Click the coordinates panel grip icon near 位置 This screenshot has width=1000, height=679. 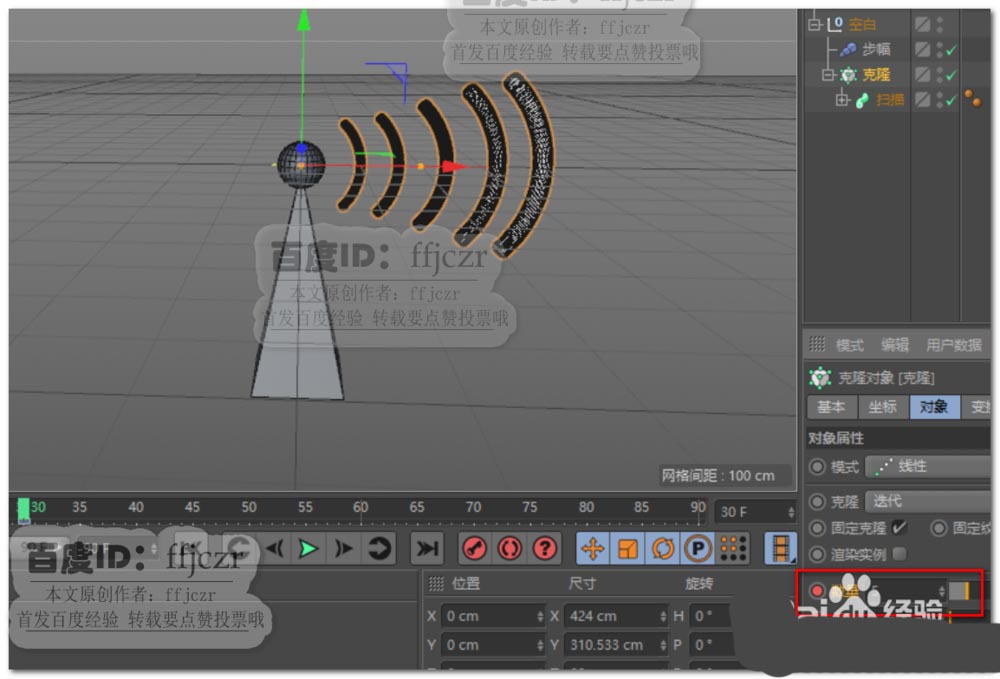tap(436, 583)
